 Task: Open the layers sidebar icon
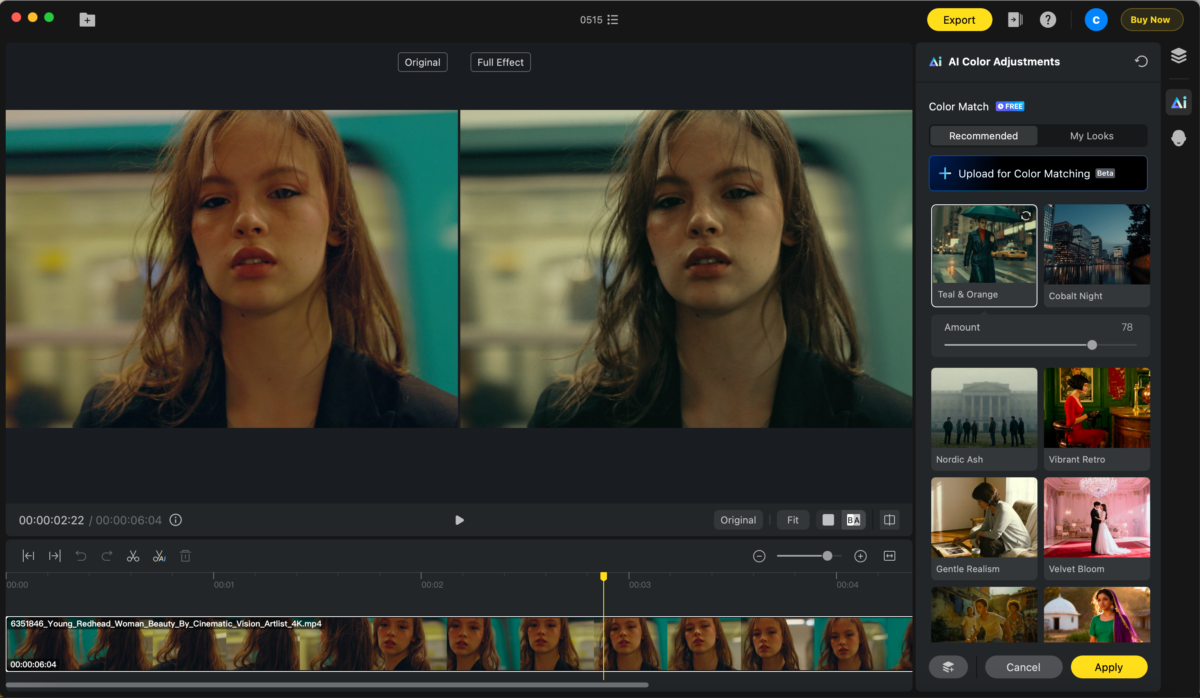click(x=1179, y=56)
